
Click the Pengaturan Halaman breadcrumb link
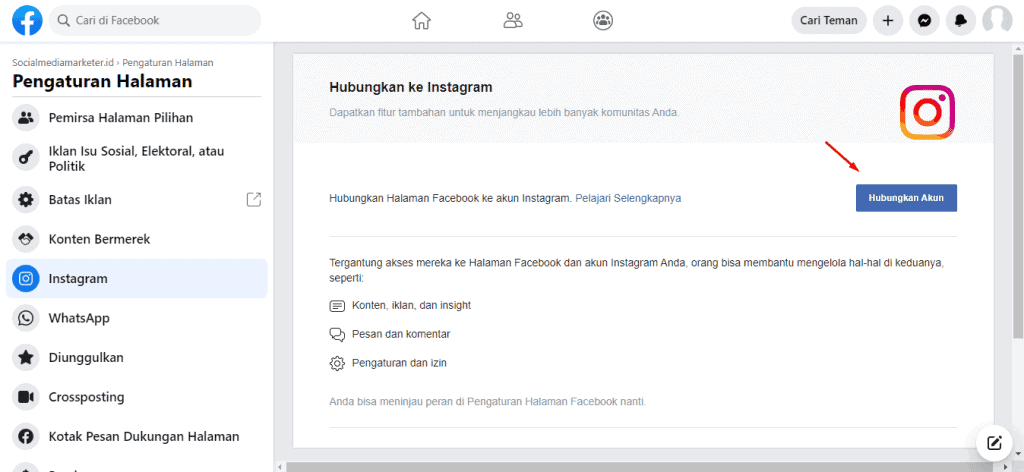click(168, 63)
